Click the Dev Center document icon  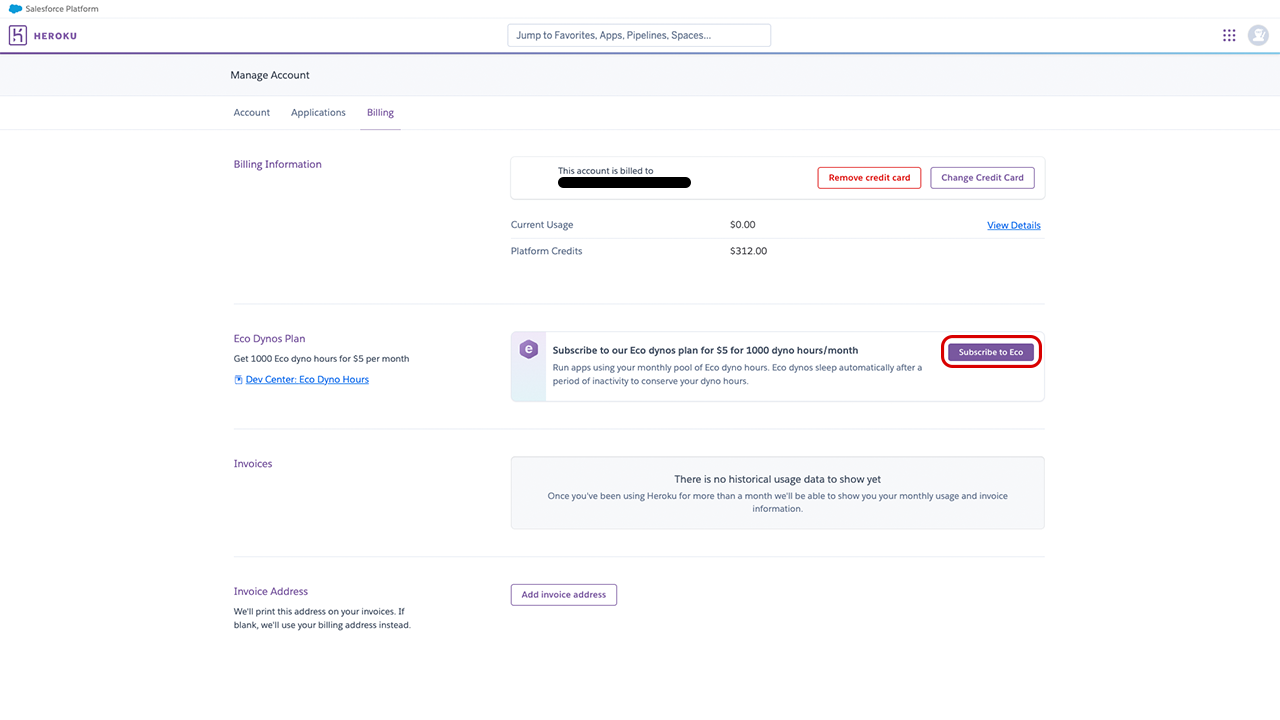tap(238, 380)
